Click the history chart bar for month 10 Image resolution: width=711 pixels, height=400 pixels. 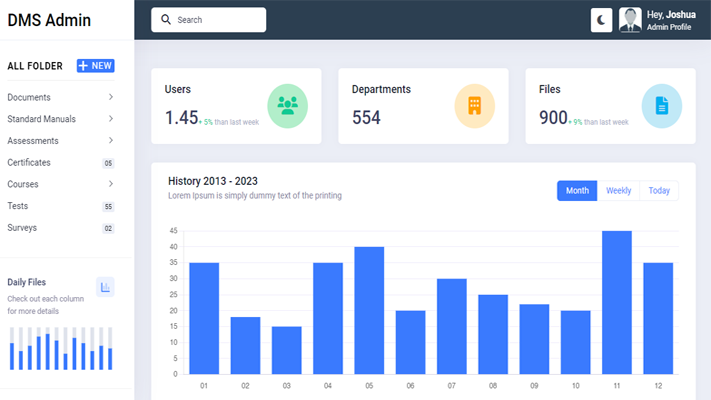[575, 342]
